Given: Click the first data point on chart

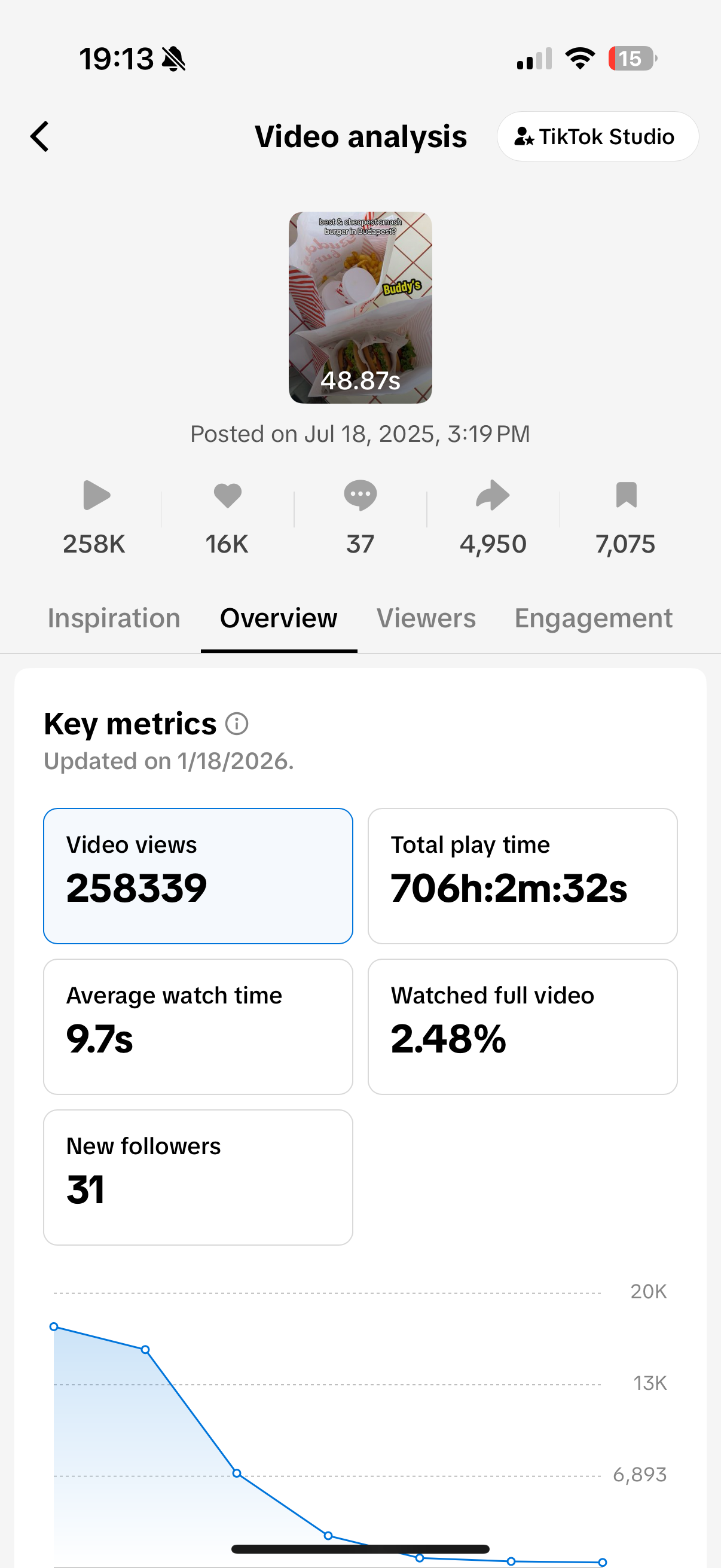Looking at the screenshot, I should (54, 1326).
